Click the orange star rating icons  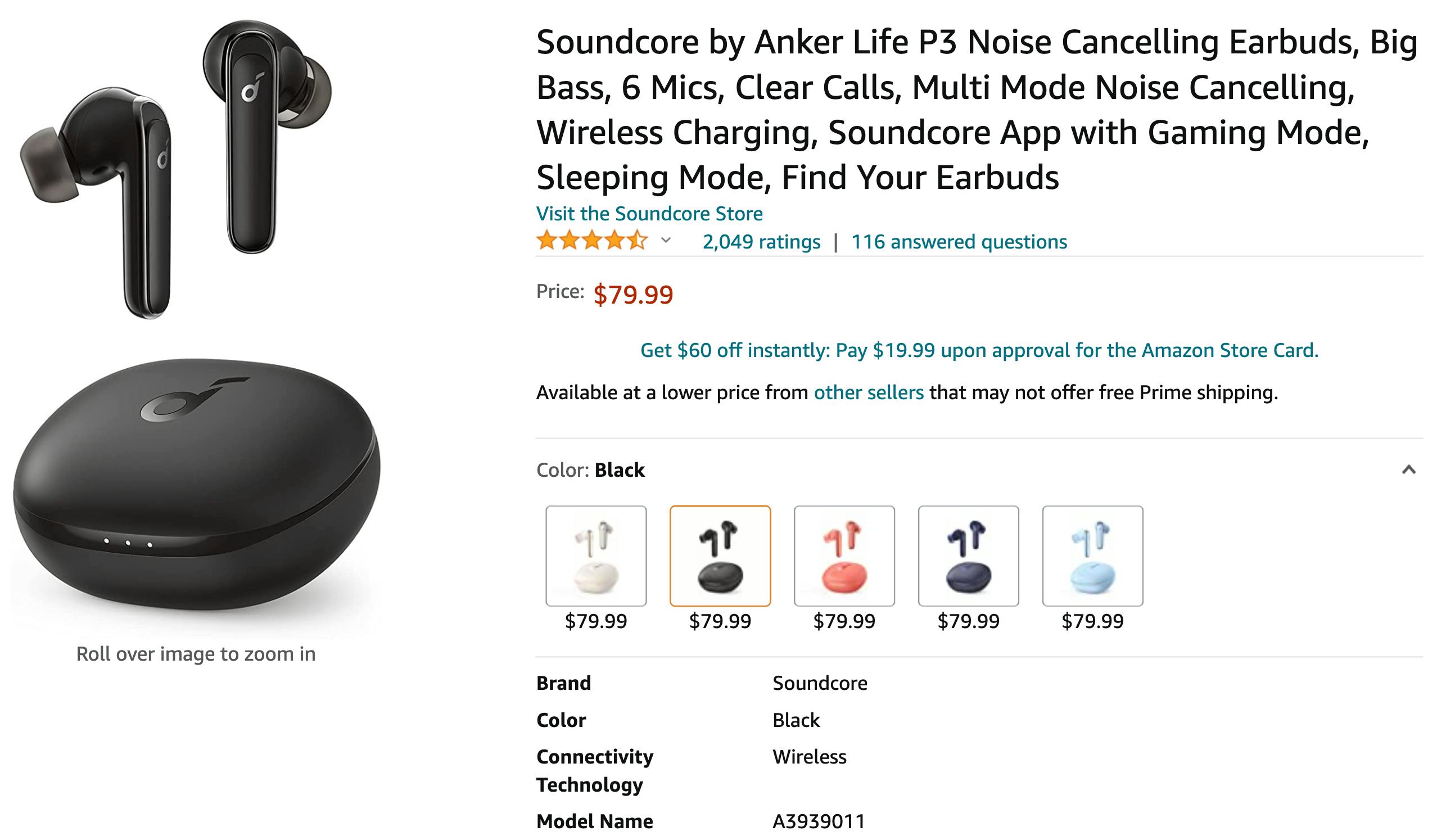click(x=591, y=241)
